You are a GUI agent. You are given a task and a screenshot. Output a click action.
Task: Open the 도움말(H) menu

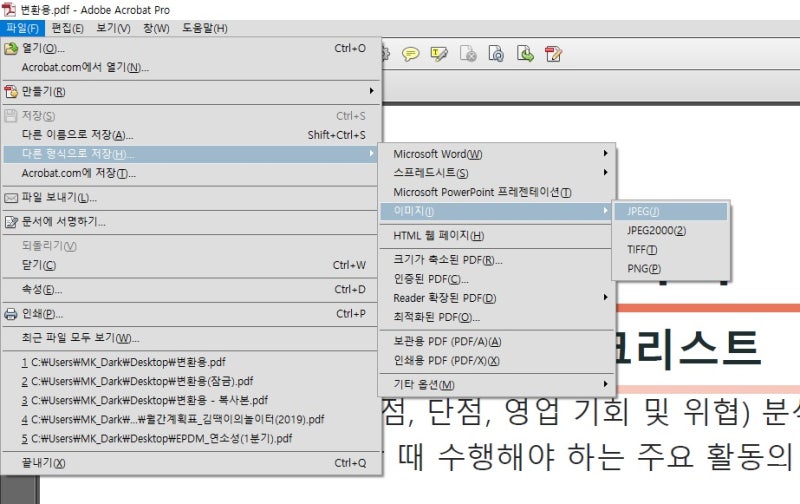205,28
